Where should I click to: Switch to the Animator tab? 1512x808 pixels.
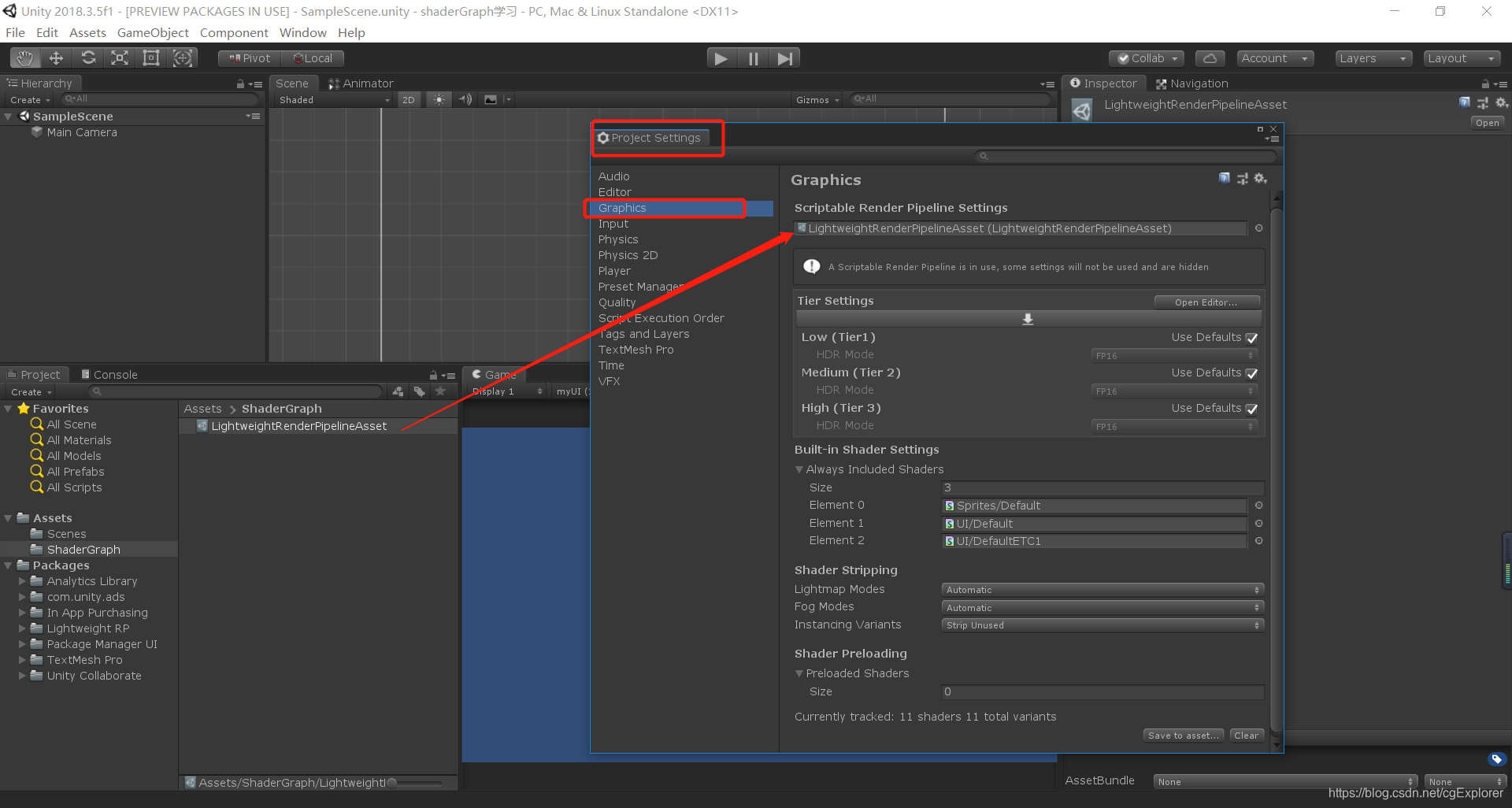[361, 83]
